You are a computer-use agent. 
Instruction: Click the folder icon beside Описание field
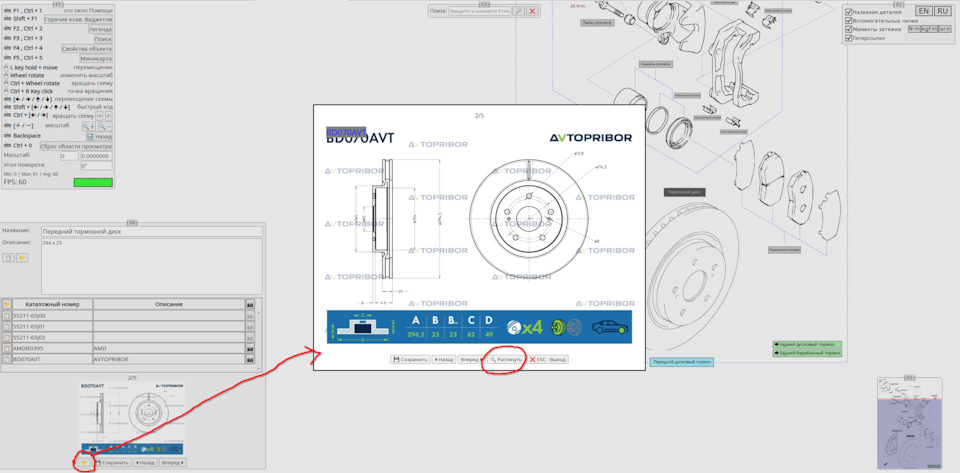(22, 258)
